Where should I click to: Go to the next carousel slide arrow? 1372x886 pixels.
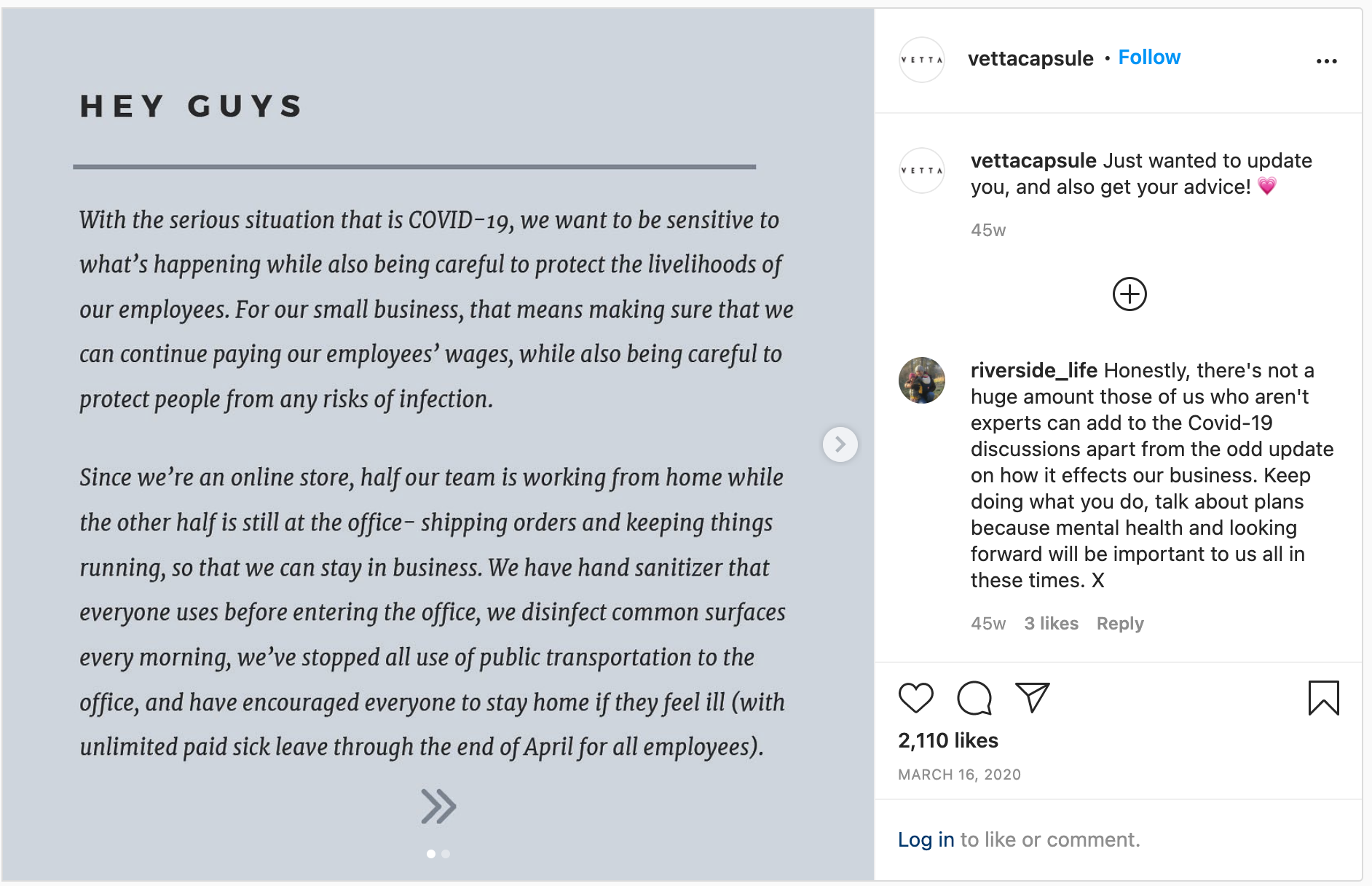840,444
